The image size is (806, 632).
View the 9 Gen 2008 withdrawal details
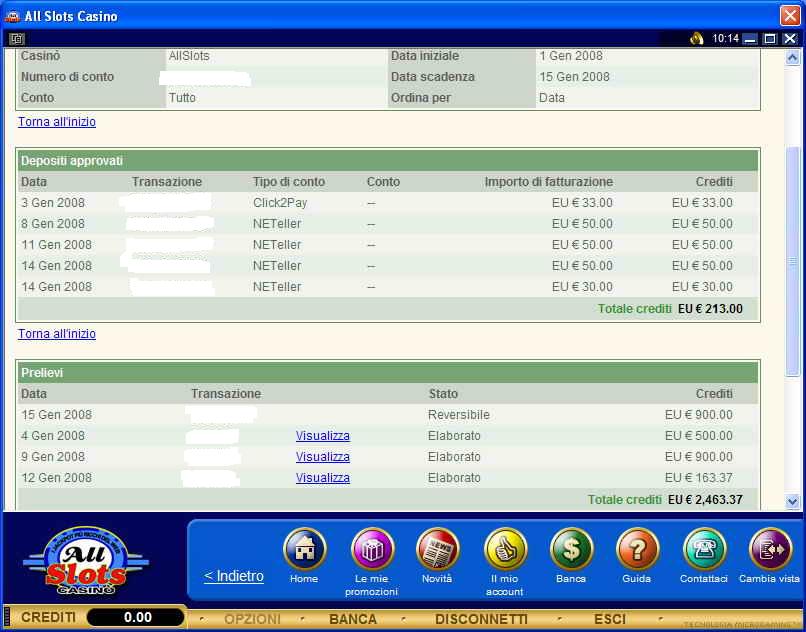click(x=323, y=457)
